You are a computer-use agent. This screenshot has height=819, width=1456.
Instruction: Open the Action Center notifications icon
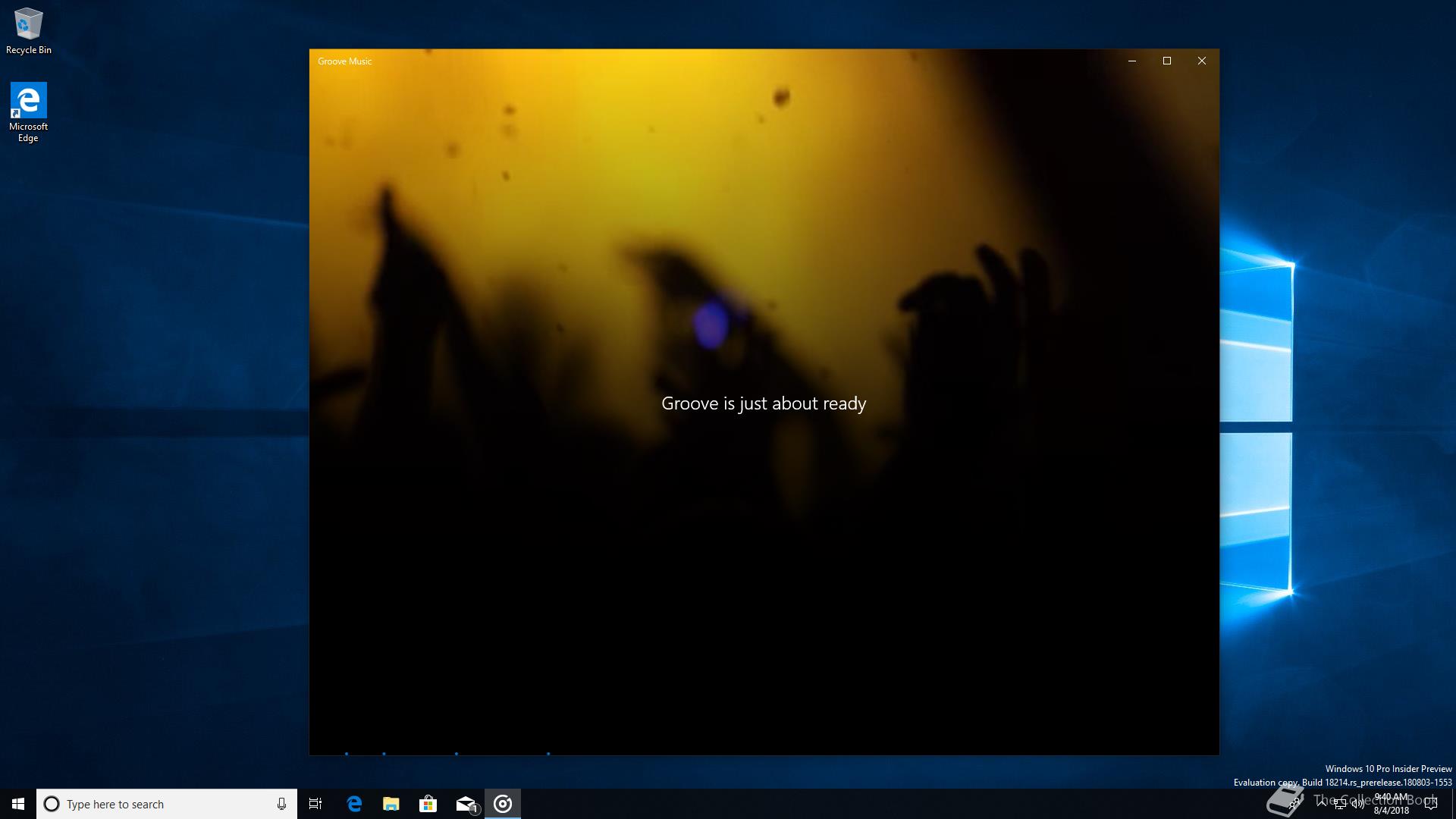point(1431,804)
